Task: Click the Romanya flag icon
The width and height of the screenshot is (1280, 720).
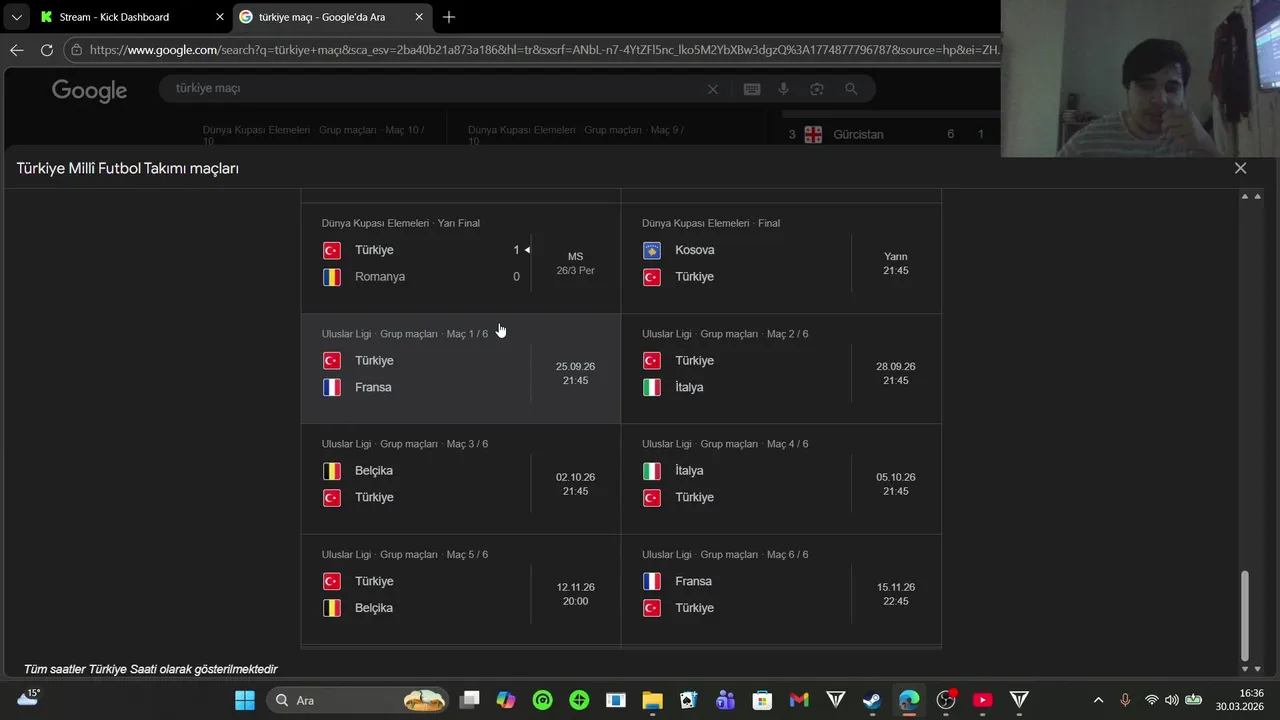Action: click(x=332, y=277)
